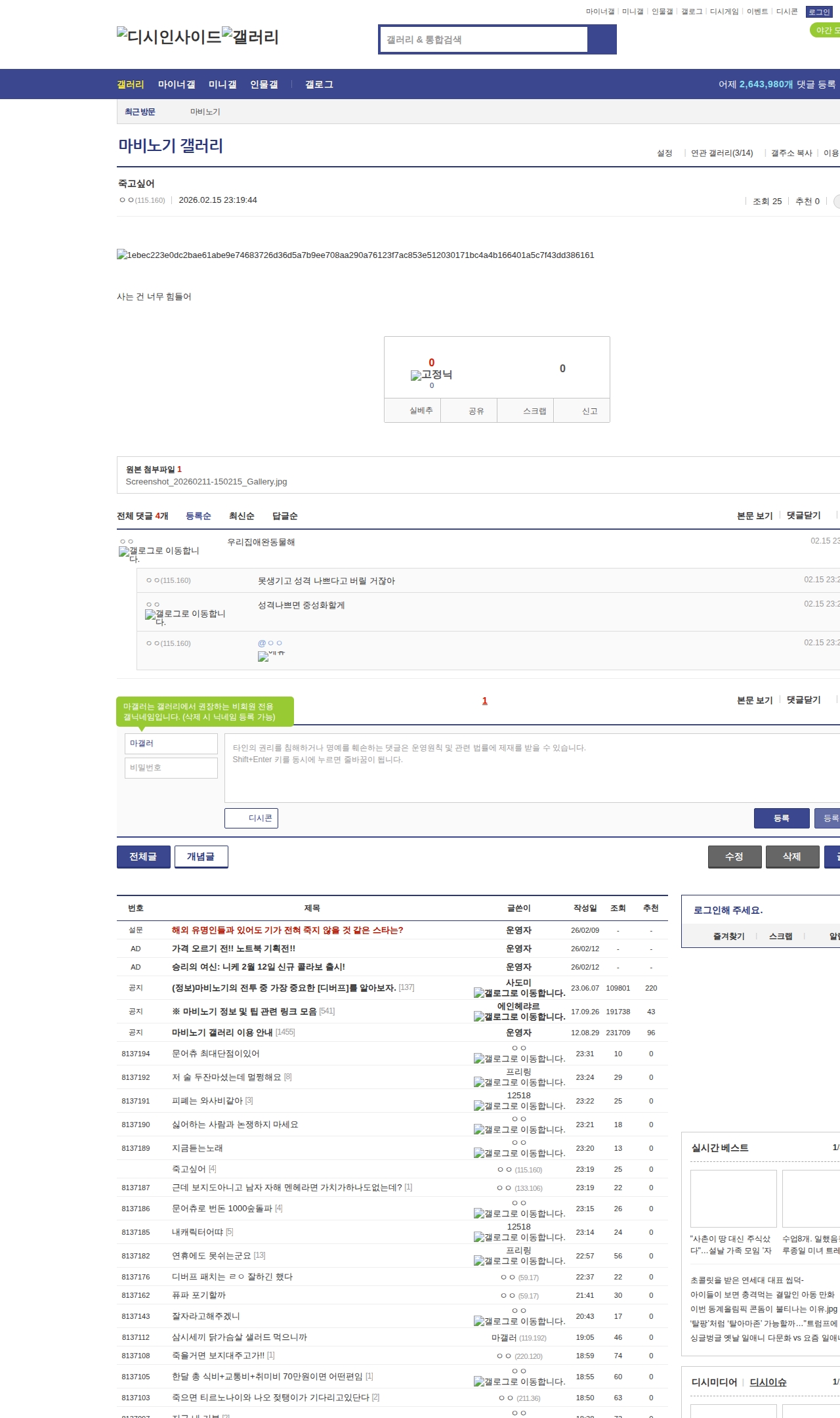Viewport: 840px width, 1418px height.
Task: Click first 실시간 베스트 thumbnail
Action: pos(734,1199)
